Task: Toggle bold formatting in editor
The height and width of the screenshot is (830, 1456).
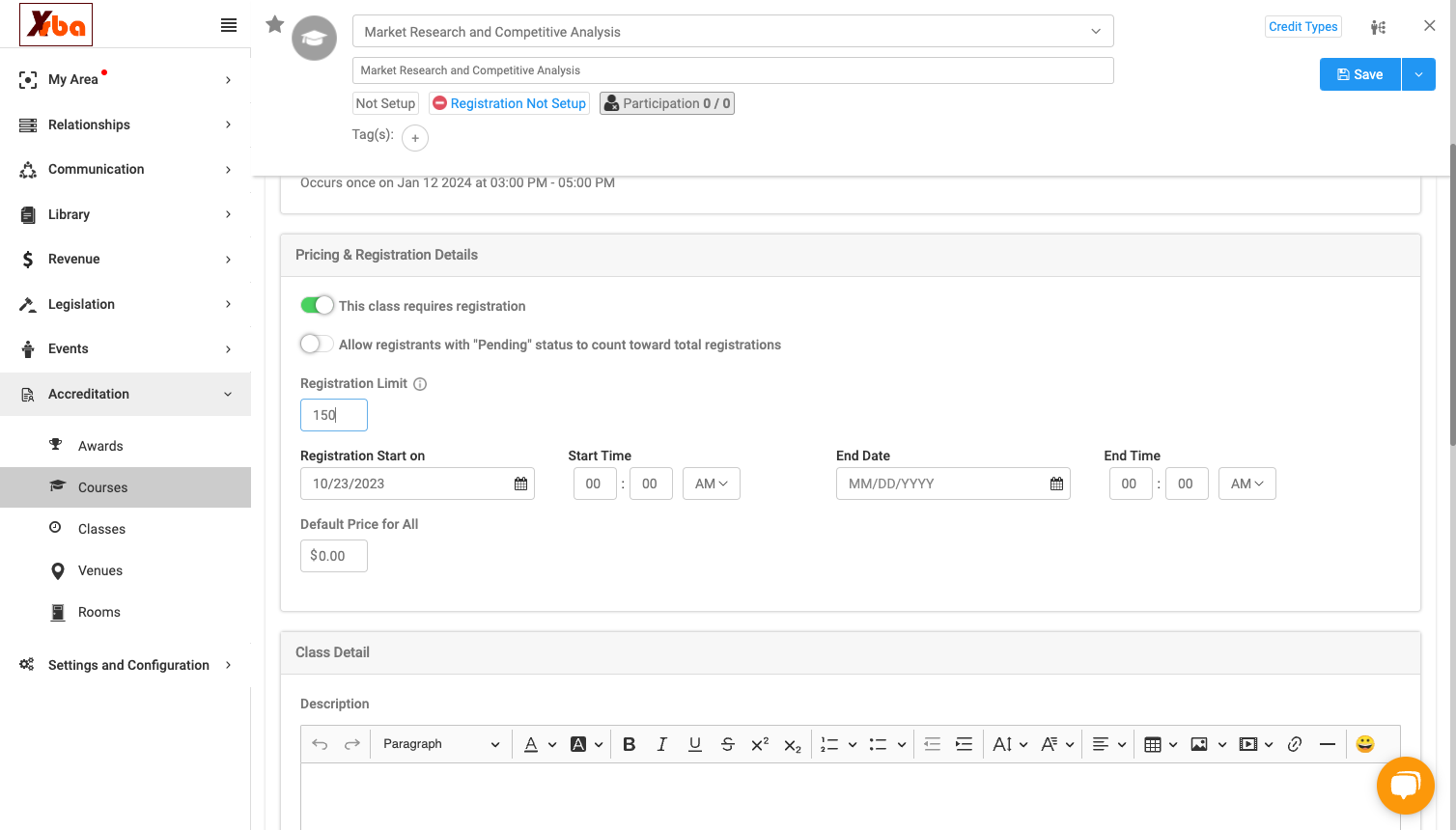Action: click(x=630, y=744)
